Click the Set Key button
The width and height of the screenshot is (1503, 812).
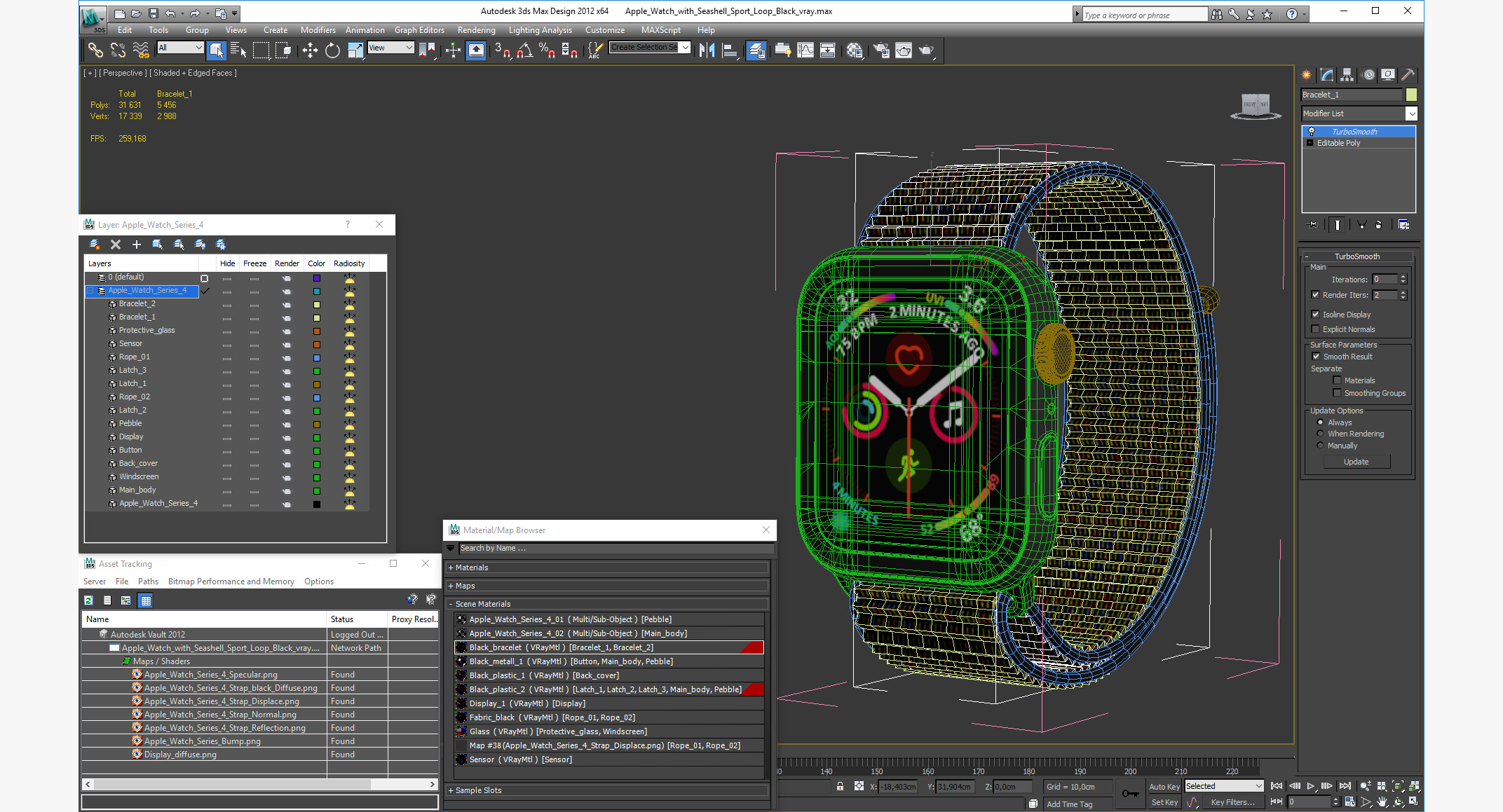(x=1164, y=803)
